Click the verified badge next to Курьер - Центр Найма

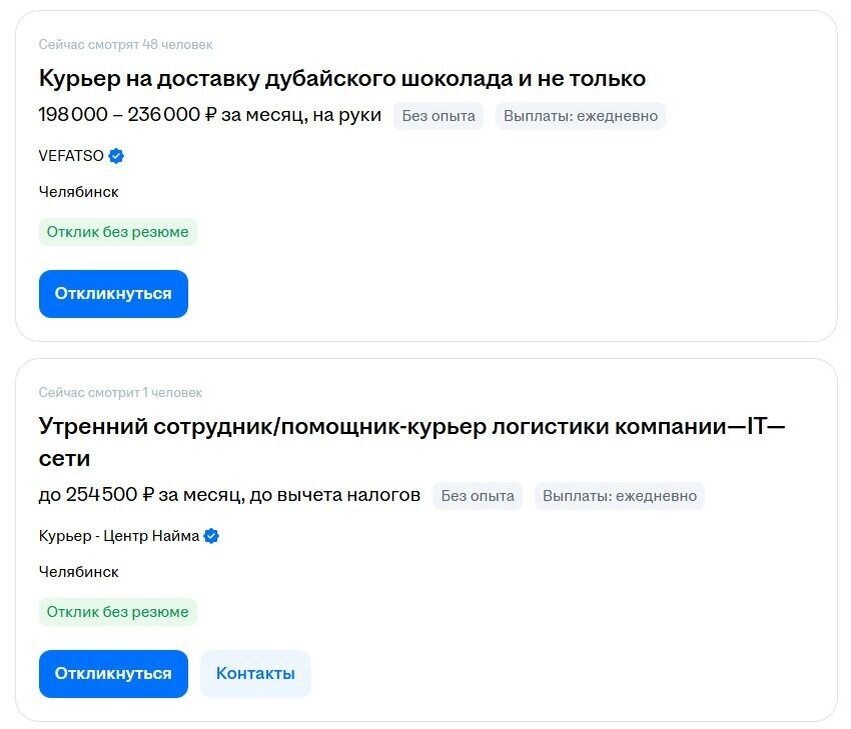pyautogui.click(x=210, y=535)
